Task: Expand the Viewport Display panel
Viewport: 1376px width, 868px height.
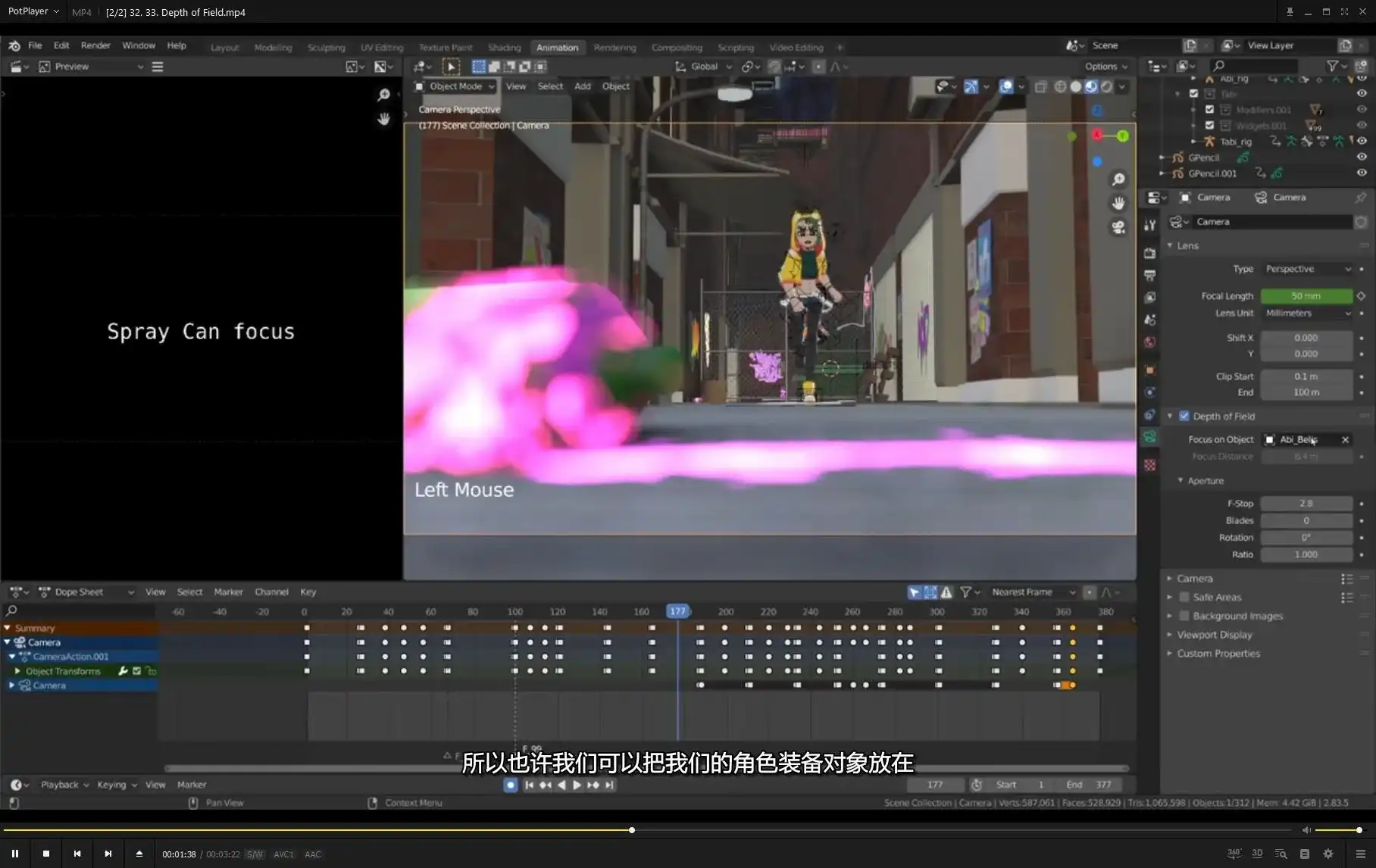Action: (1214, 635)
